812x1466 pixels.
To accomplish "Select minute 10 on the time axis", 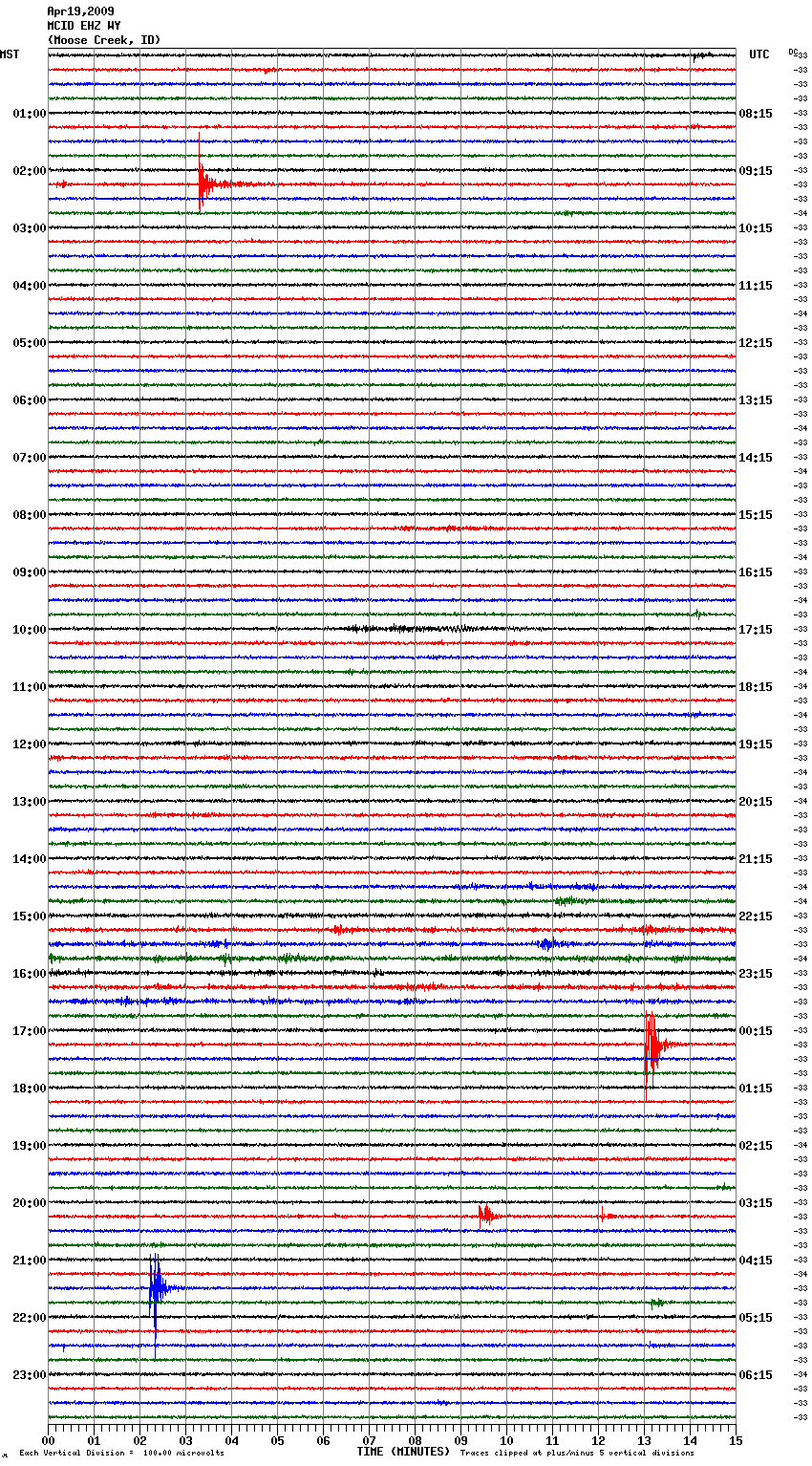I will pyautogui.click(x=506, y=1440).
